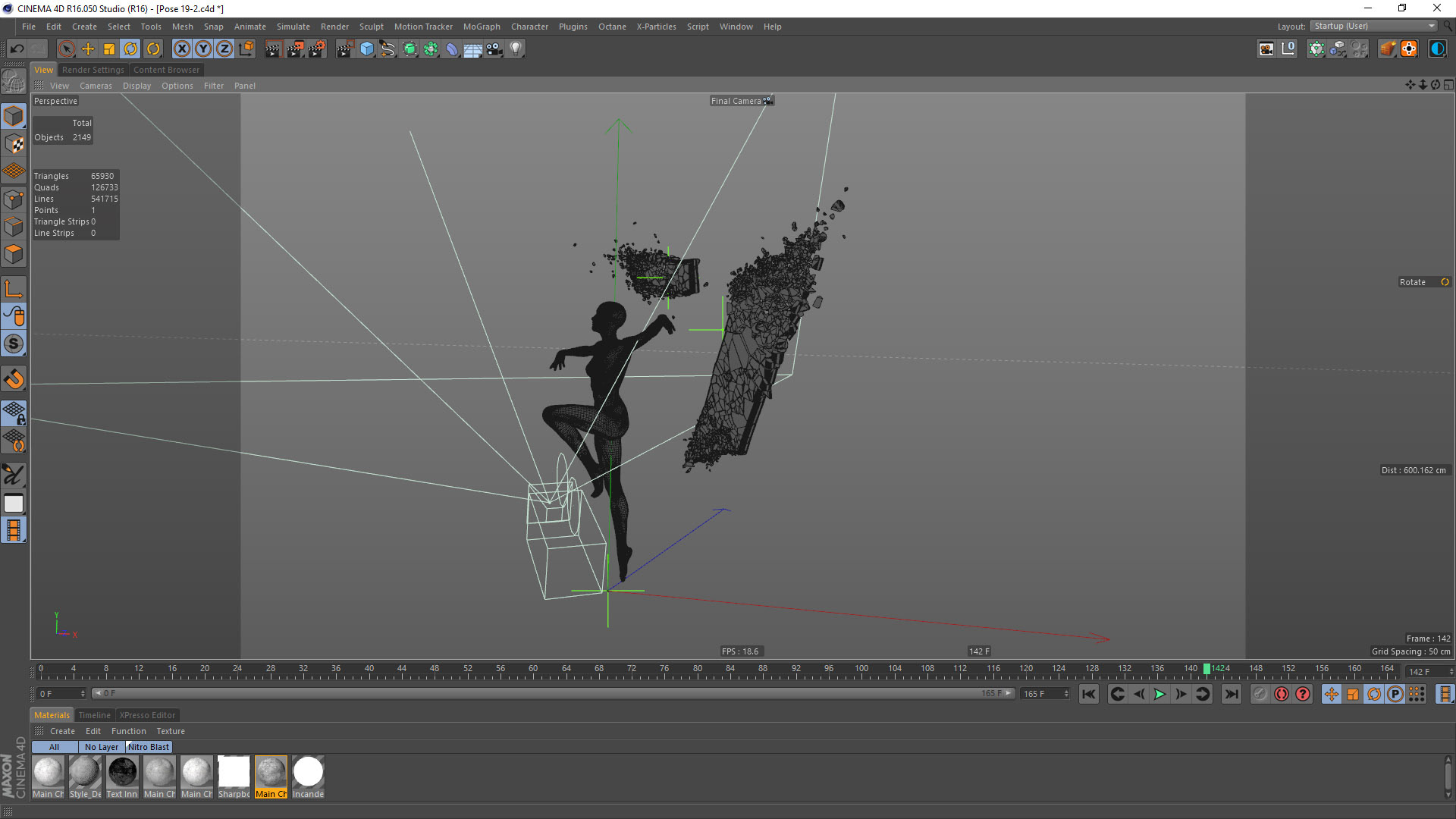The width and height of the screenshot is (1456, 819).
Task: Click the green timeline playhead marker
Action: [x=1207, y=669]
